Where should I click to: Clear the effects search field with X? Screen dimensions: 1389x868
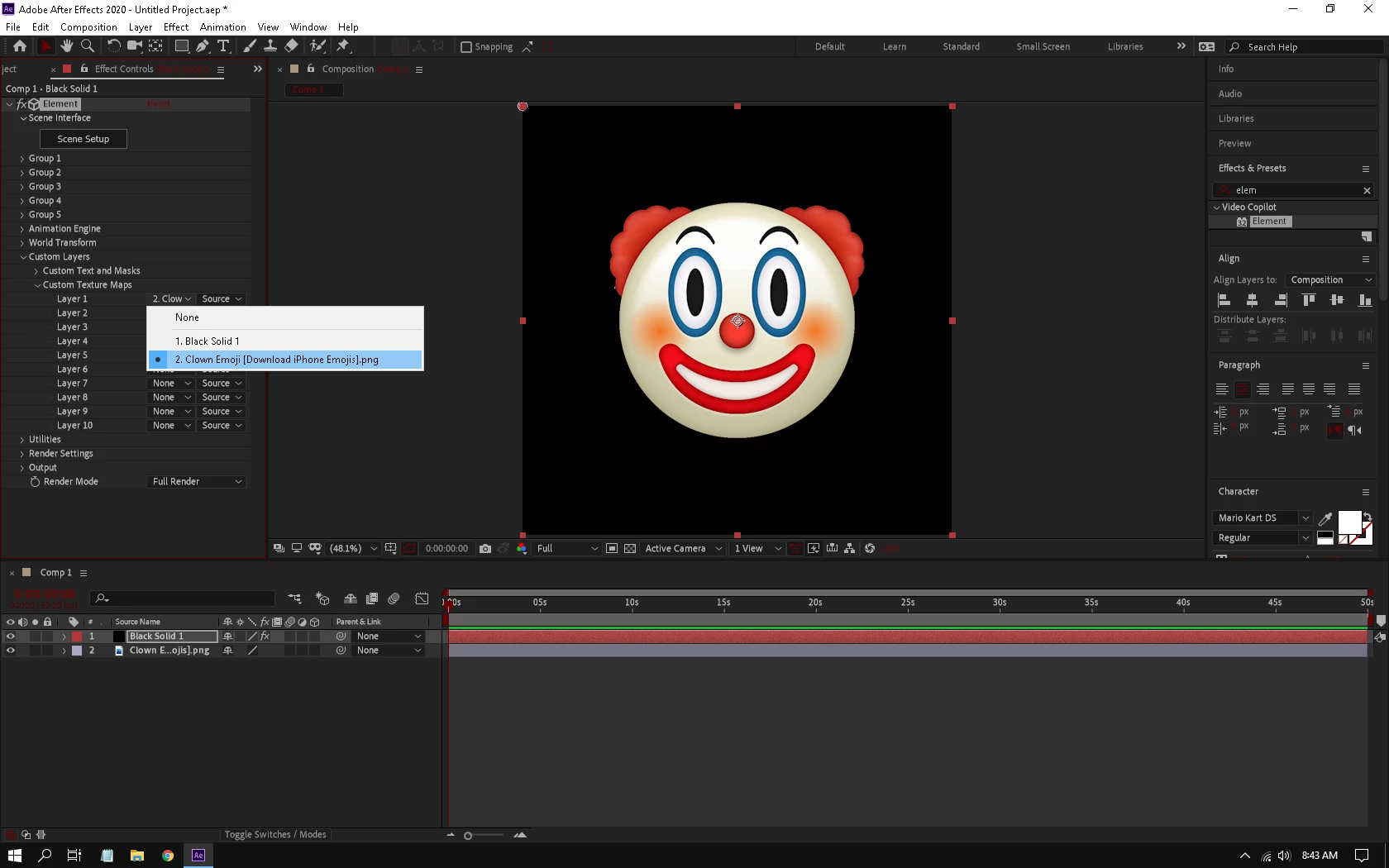click(x=1367, y=191)
